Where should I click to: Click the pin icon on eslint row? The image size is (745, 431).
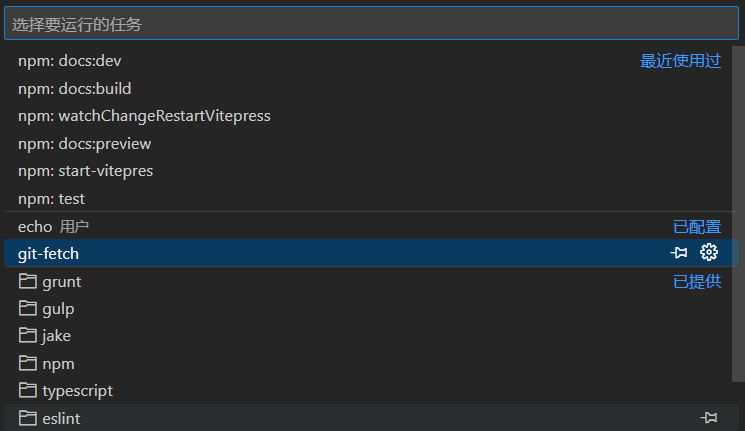point(709,418)
